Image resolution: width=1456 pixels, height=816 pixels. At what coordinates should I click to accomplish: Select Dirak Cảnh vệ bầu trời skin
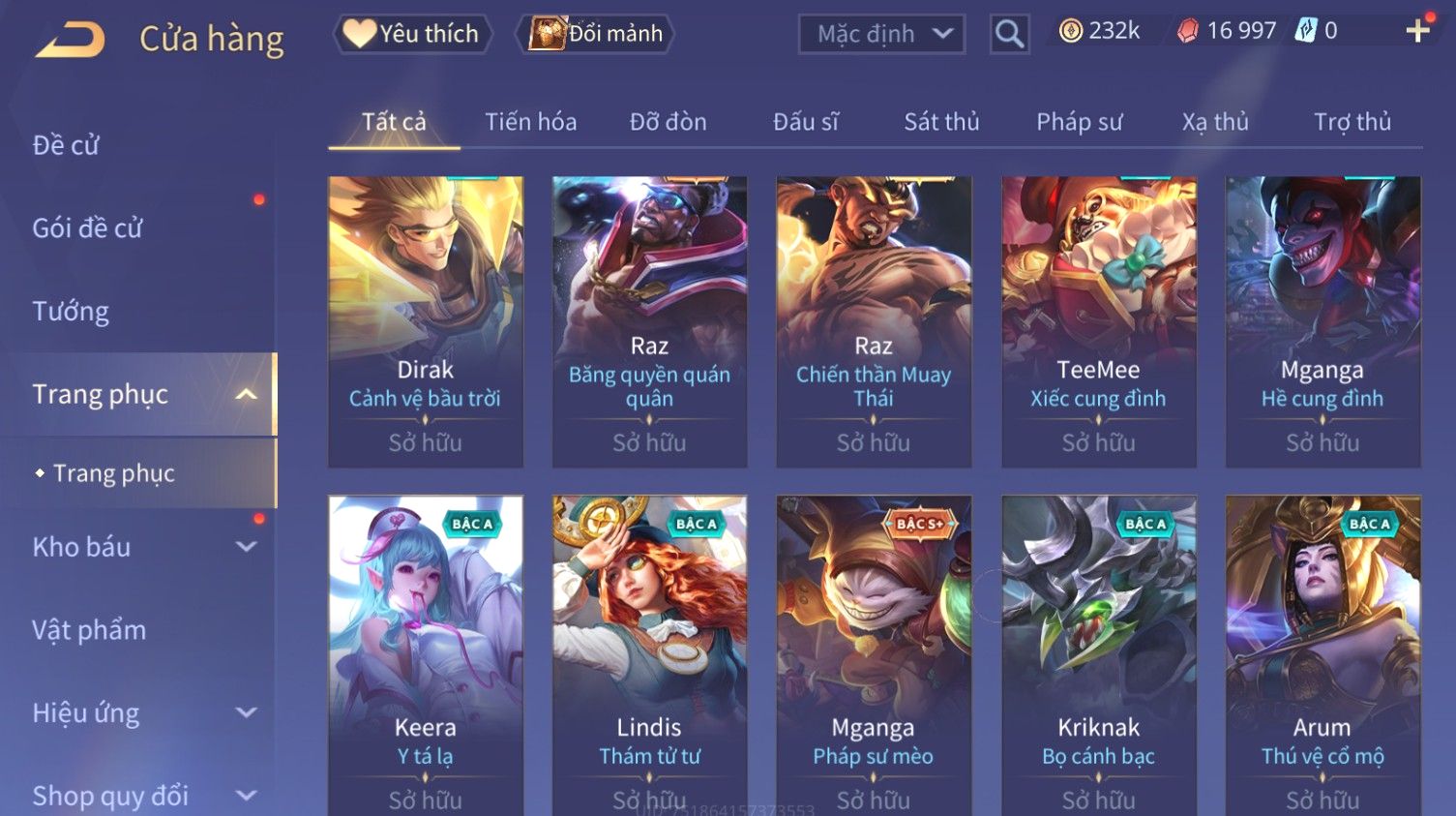click(x=426, y=321)
